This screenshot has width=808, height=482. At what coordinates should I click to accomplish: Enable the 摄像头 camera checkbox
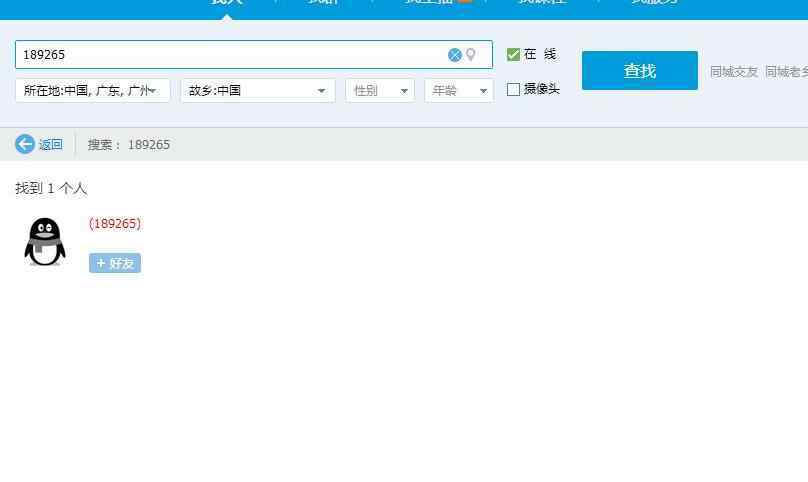(x=513, y=89)
